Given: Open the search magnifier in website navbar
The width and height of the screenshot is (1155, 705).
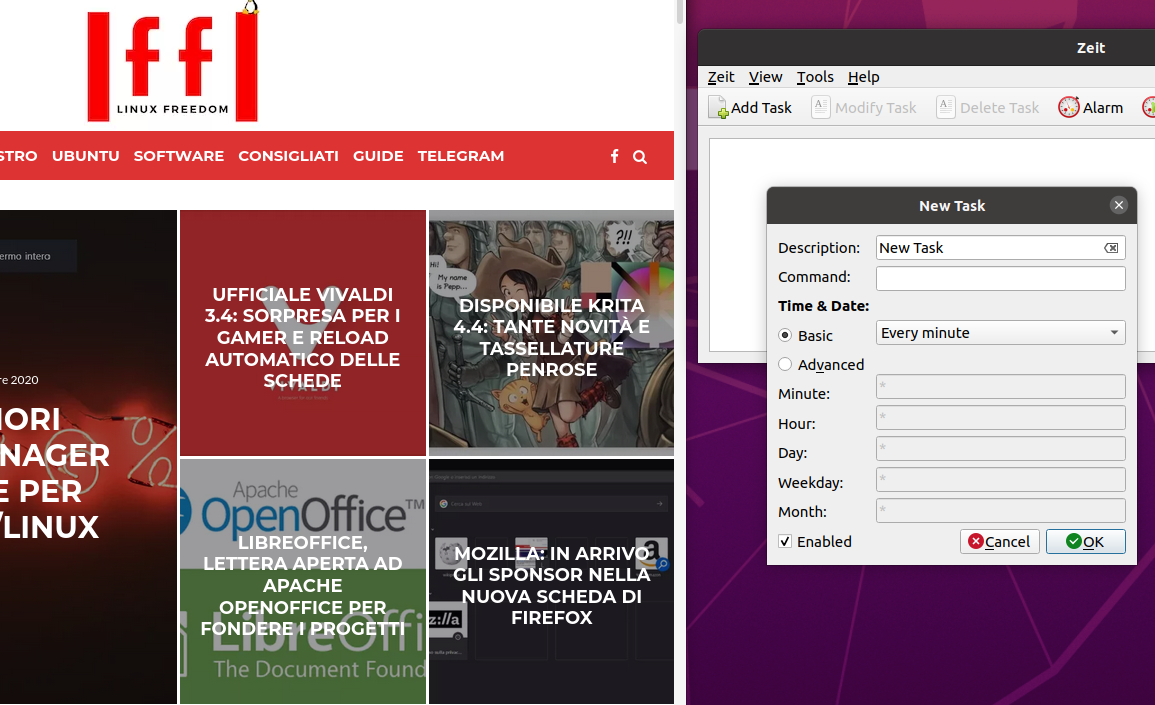Looking at the screenshot, I should coord(640,157).
